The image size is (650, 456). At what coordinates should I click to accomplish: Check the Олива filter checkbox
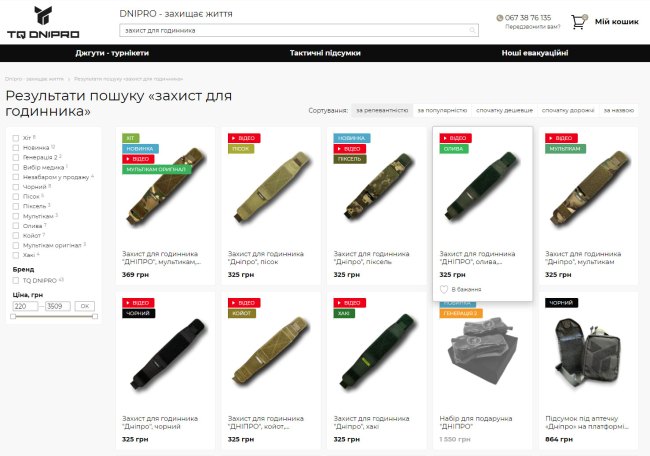(x=16, y=226)
